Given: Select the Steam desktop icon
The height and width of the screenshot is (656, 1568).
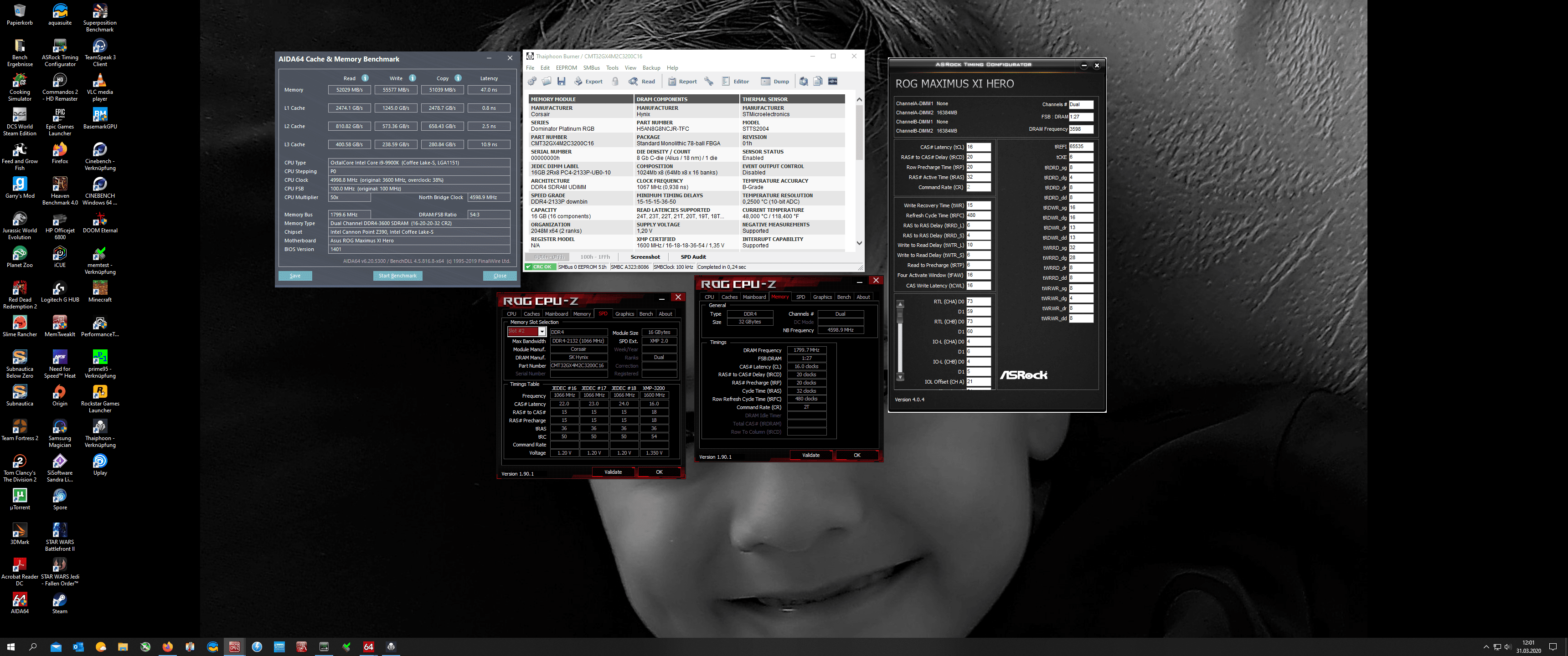Looking at the screenshot, I should (x=60, y=602).
